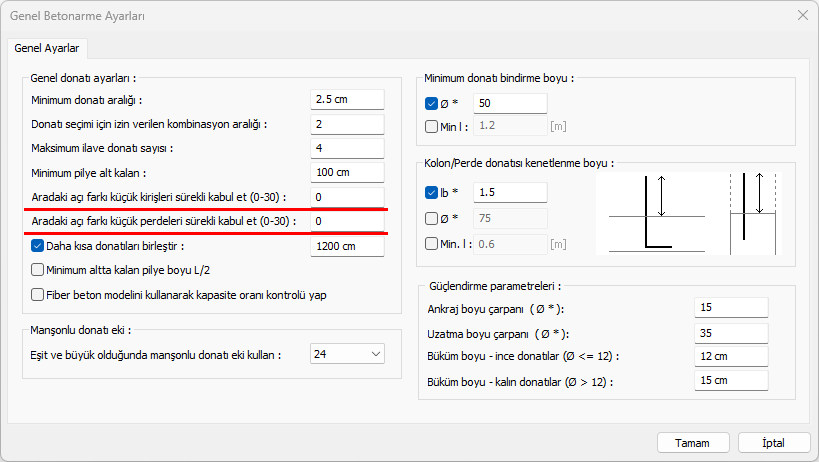The image size is (819, 462).
Task: Switch to the Genel Ayarlar tab
Action: point(48,47)
